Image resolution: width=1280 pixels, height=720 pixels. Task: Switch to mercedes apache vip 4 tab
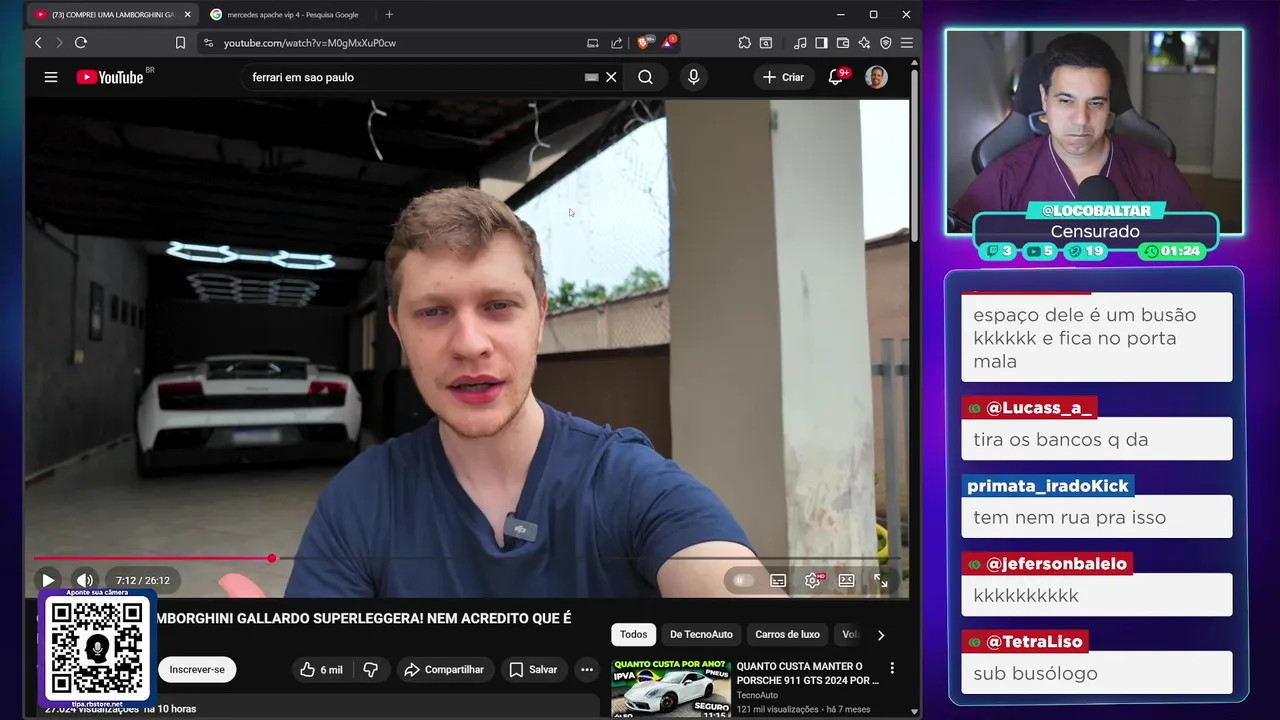pyautogui.click(x=286, y=14)
